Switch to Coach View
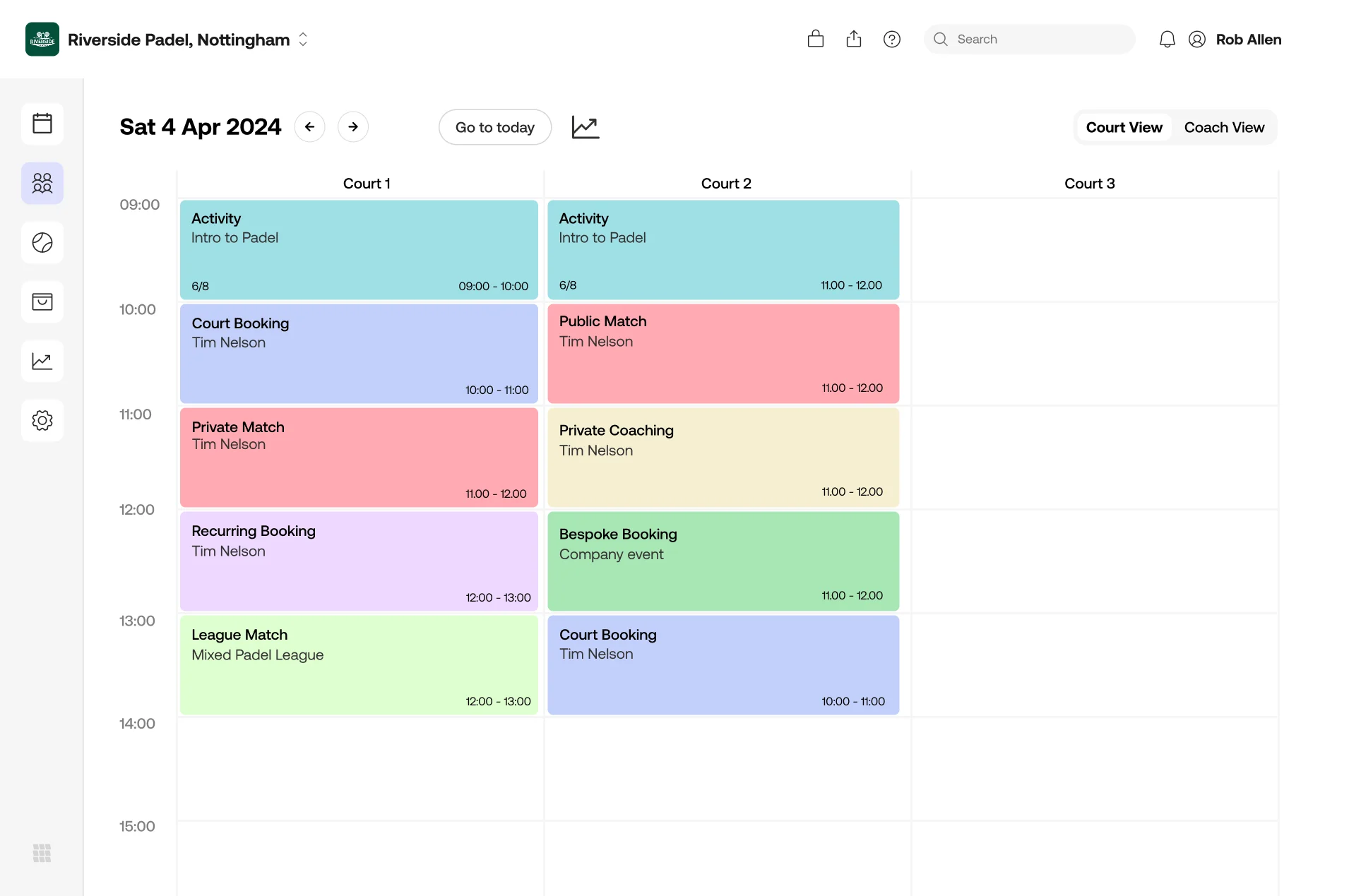The height and width of the screenshot is (896, 1349). (1224, 127)
